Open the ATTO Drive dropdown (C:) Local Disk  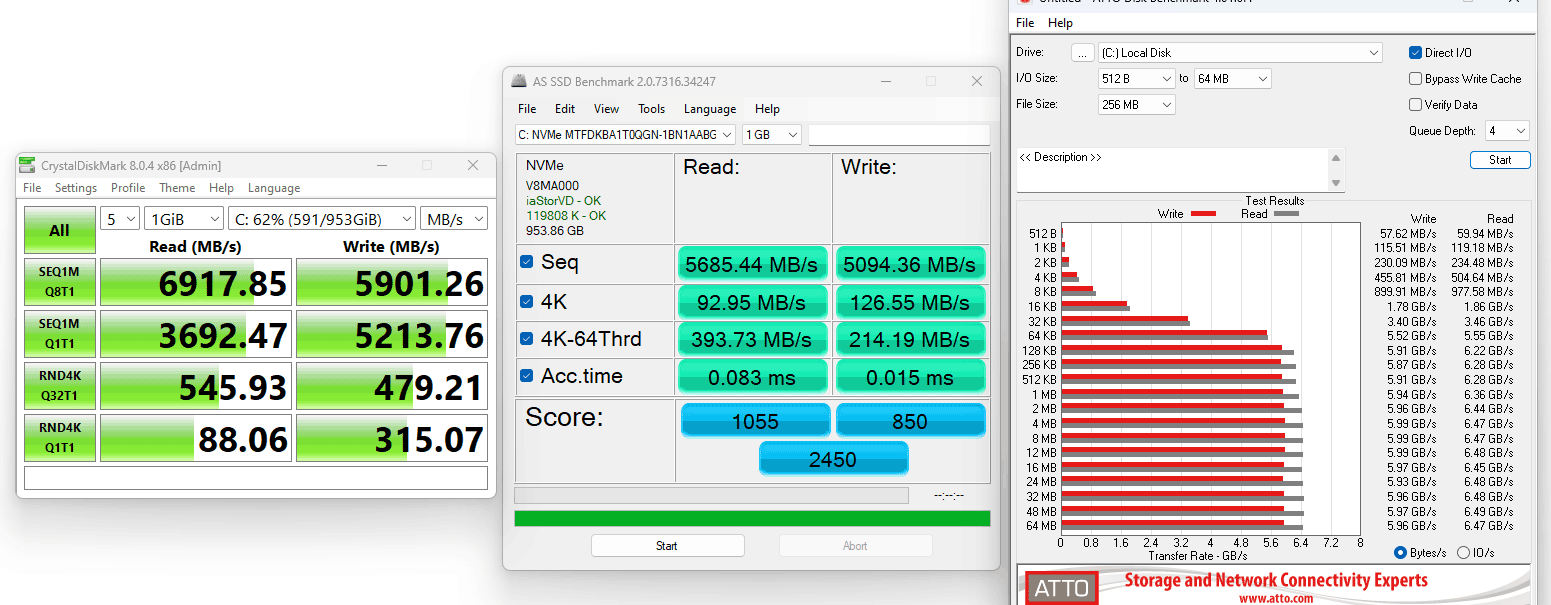tap(1240, 53)
